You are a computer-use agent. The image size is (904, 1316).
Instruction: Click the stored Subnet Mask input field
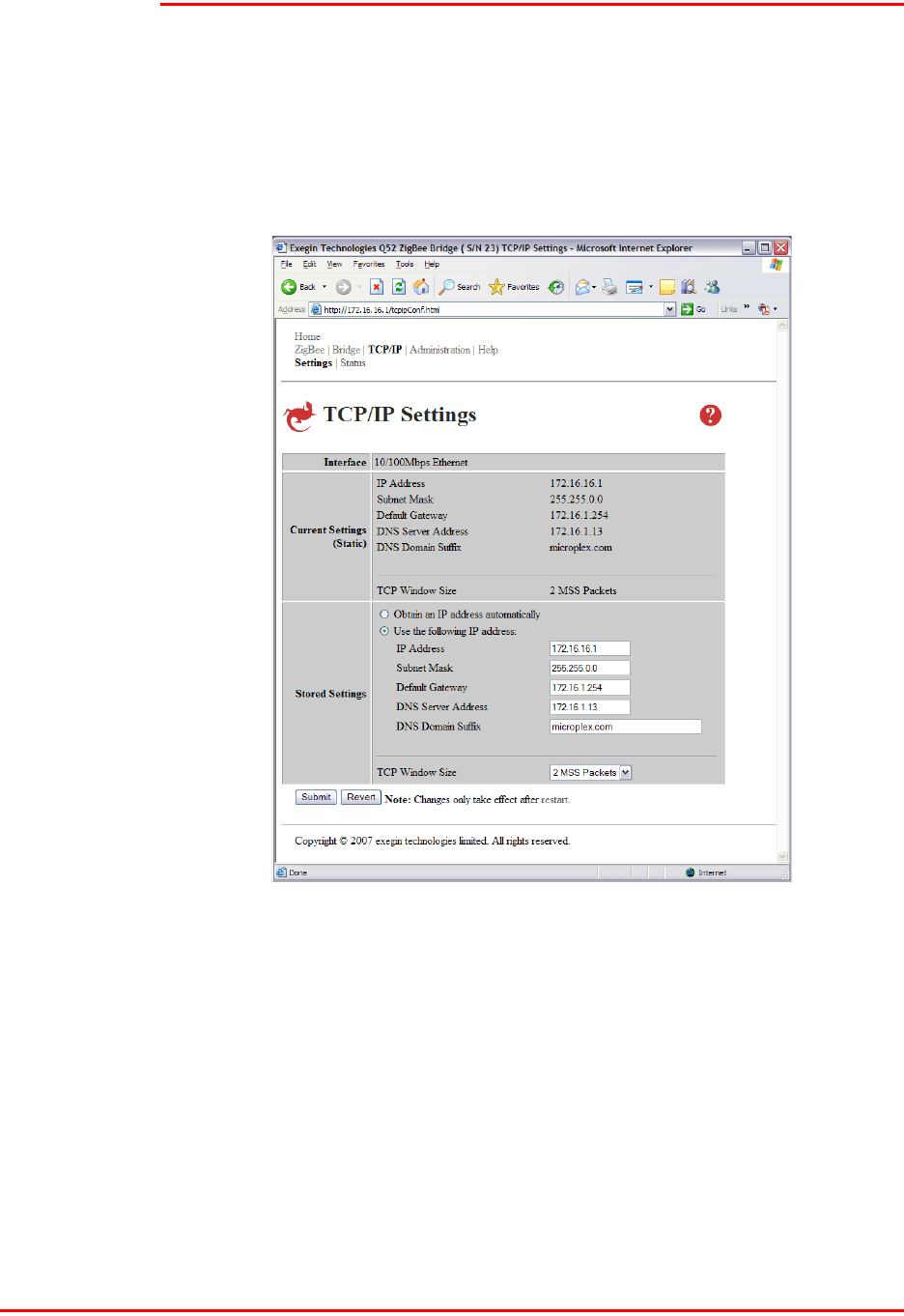coord(589,668)
